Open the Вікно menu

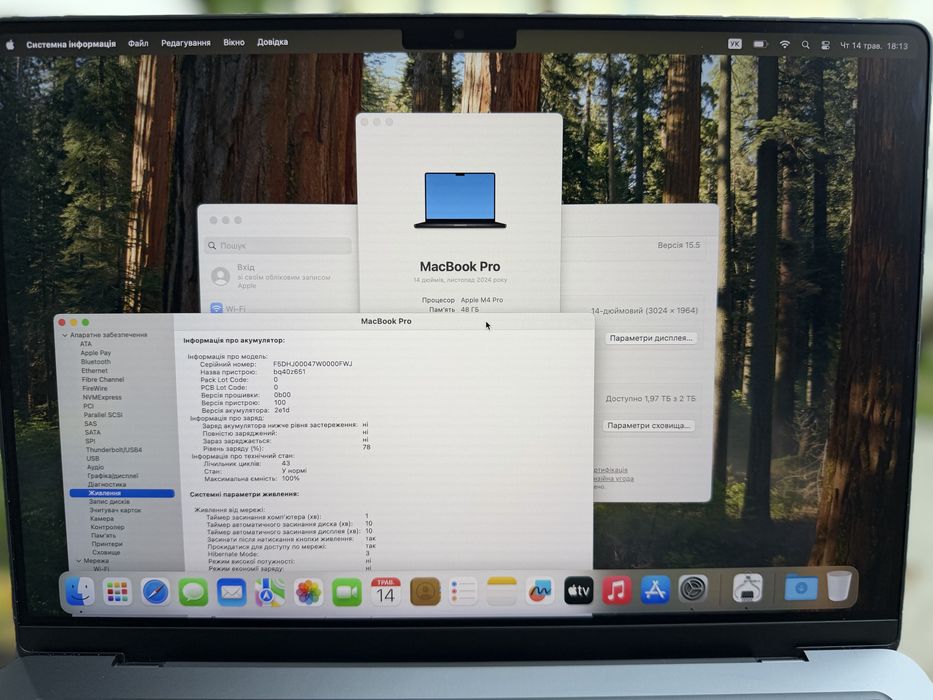(234, 42)
